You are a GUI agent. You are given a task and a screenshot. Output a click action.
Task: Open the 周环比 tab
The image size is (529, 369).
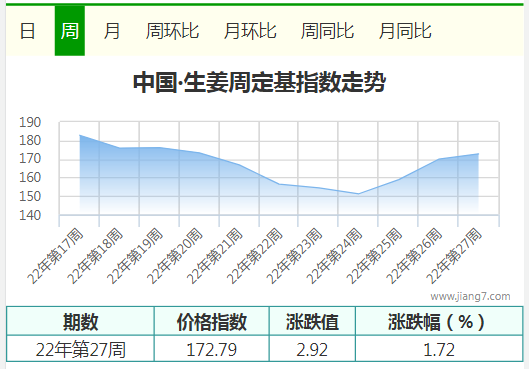pos(172,31)
